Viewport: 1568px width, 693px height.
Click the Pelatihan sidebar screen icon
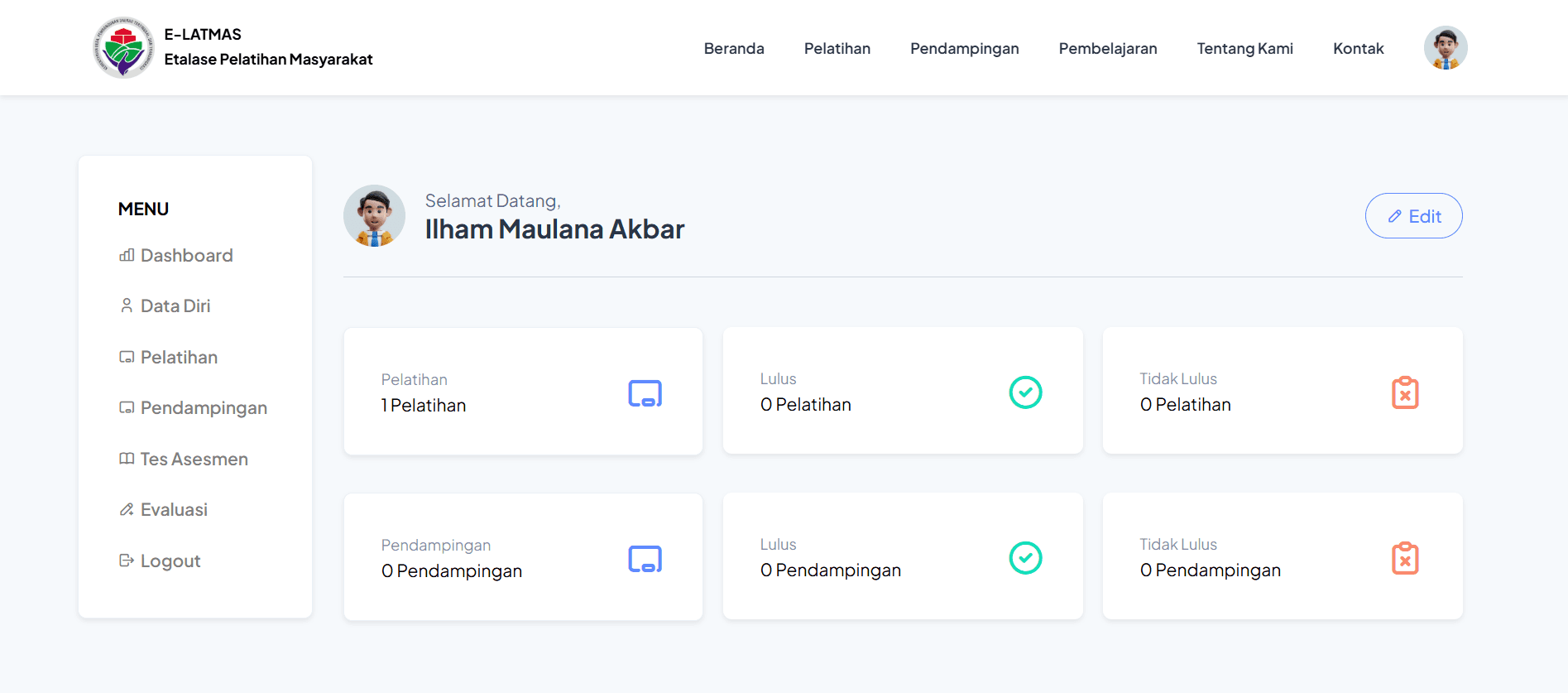[127, 357]
